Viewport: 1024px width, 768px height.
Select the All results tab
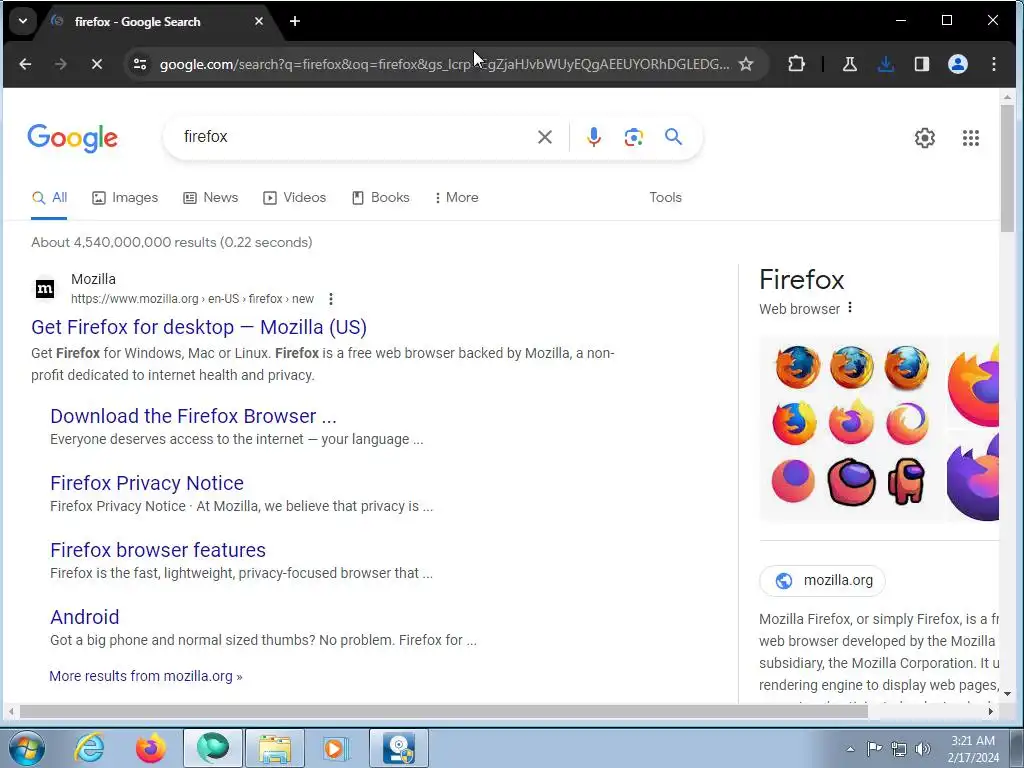pyautogui.click(x=49, y=197)
